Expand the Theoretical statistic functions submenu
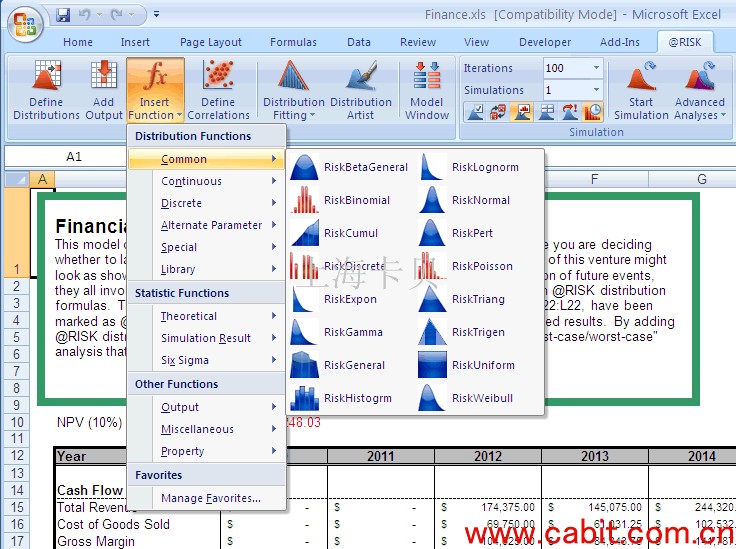 pyautogui.click(x=207, y=316)
